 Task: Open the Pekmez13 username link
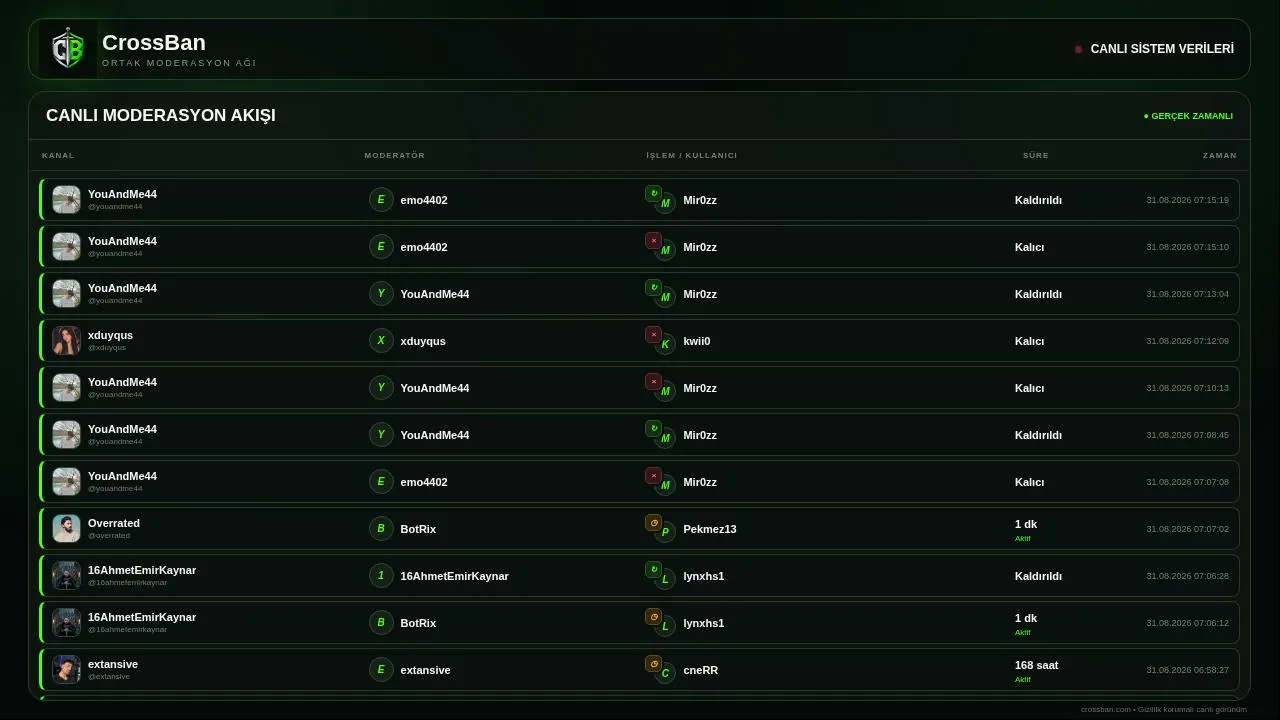click(x=709, y=529)
